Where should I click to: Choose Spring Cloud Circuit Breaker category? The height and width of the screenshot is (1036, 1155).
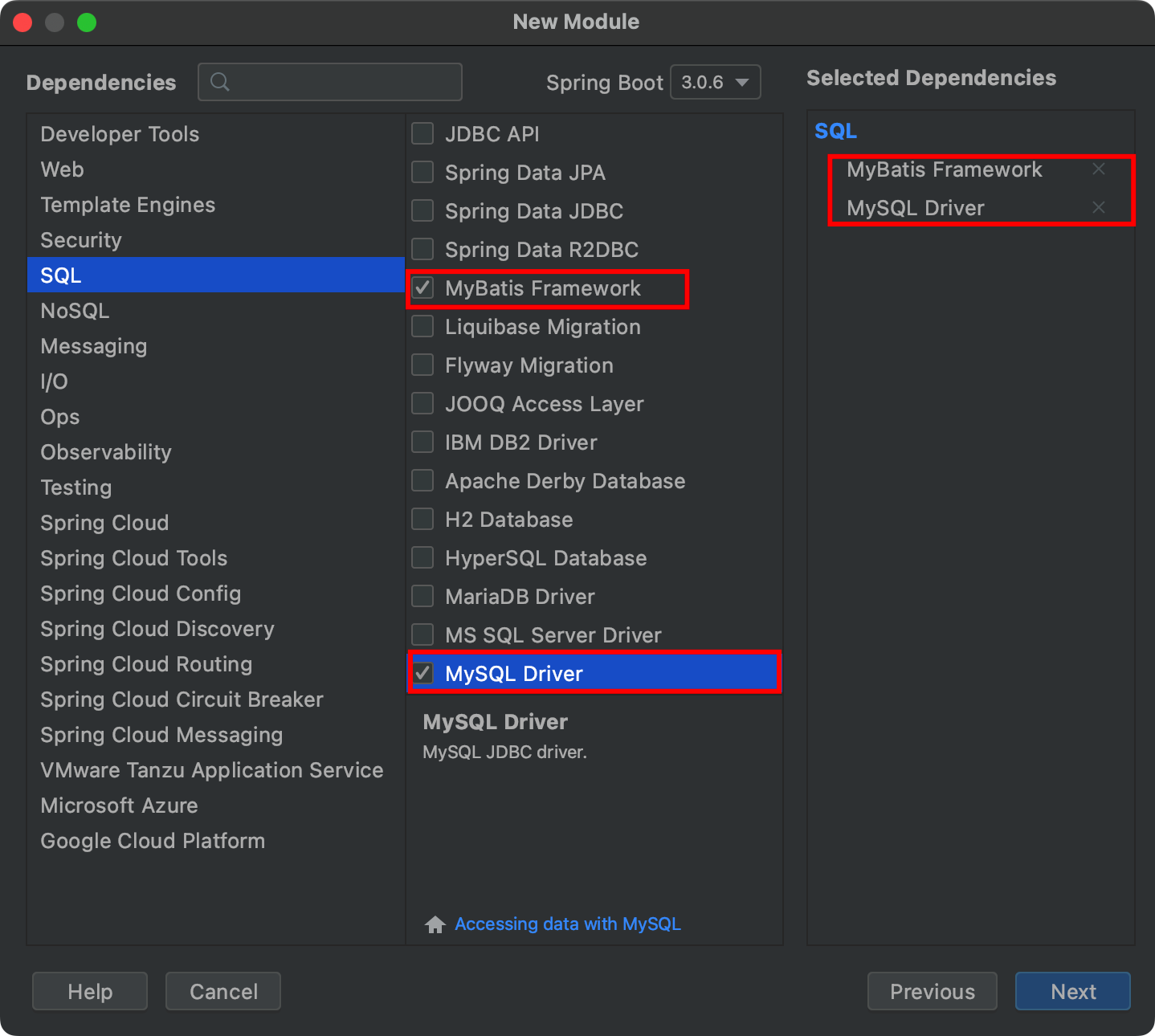click(215, 700)
